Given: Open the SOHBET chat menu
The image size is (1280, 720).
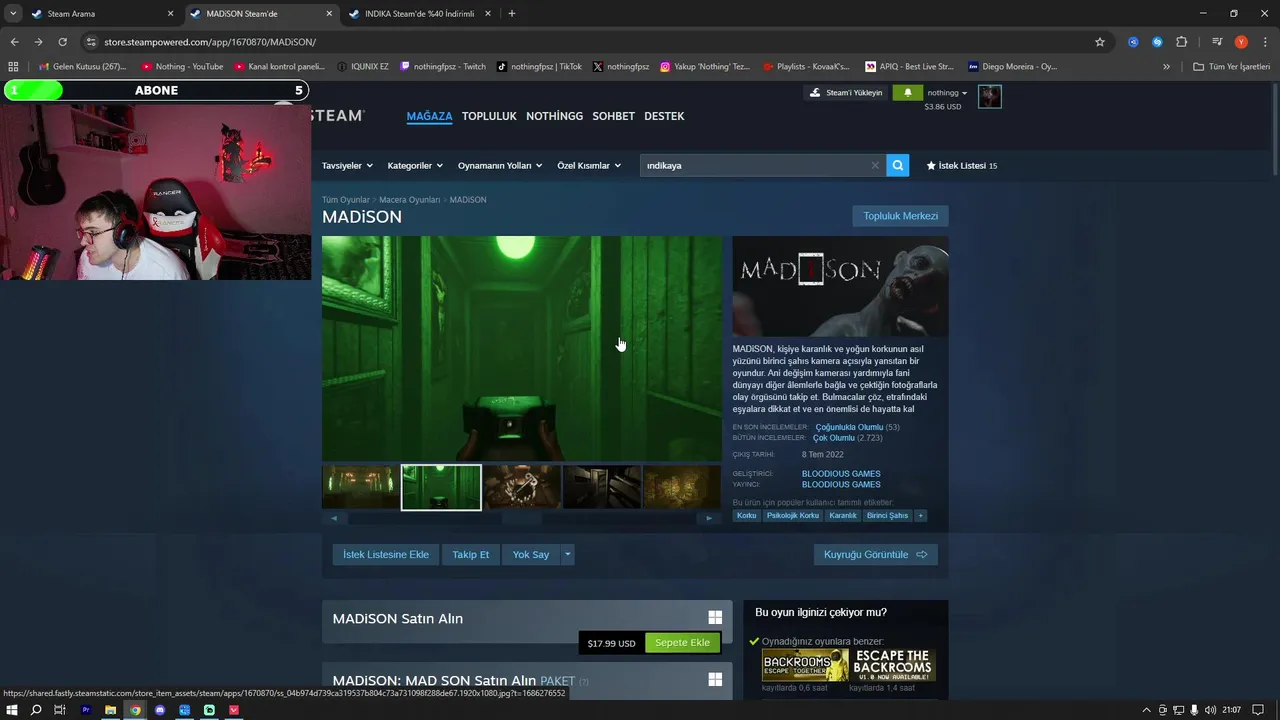Looking at the screenshot, I should pos(613,116).
